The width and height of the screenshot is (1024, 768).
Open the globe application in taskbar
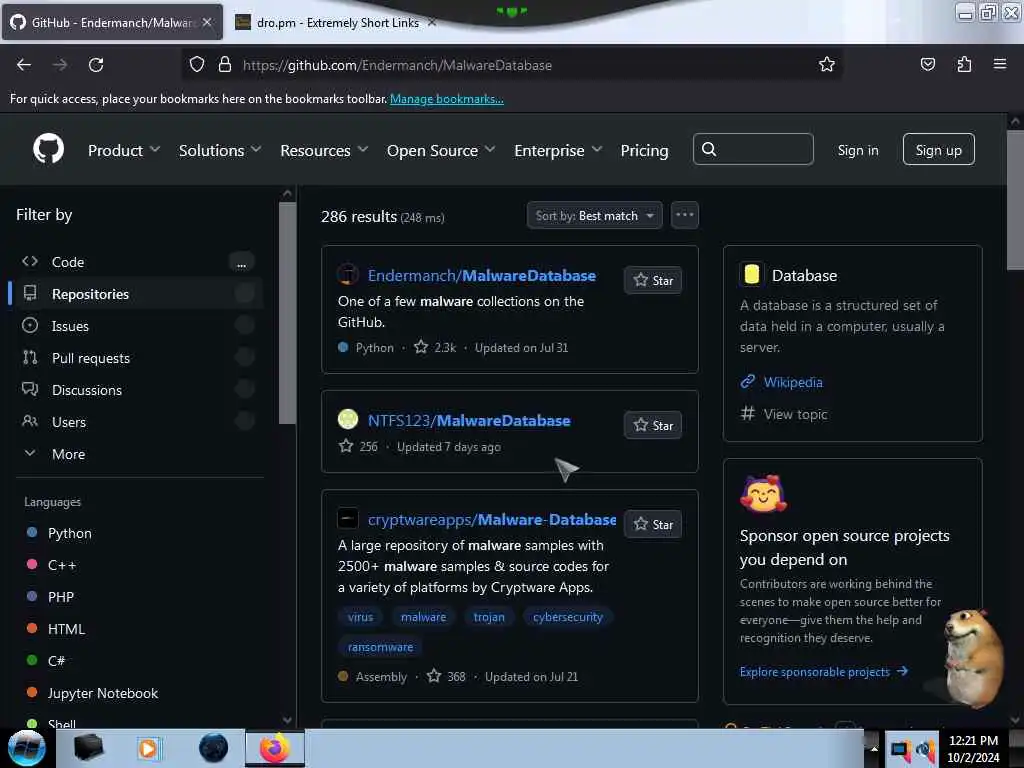pyautogui.click(x=214, y=748)
